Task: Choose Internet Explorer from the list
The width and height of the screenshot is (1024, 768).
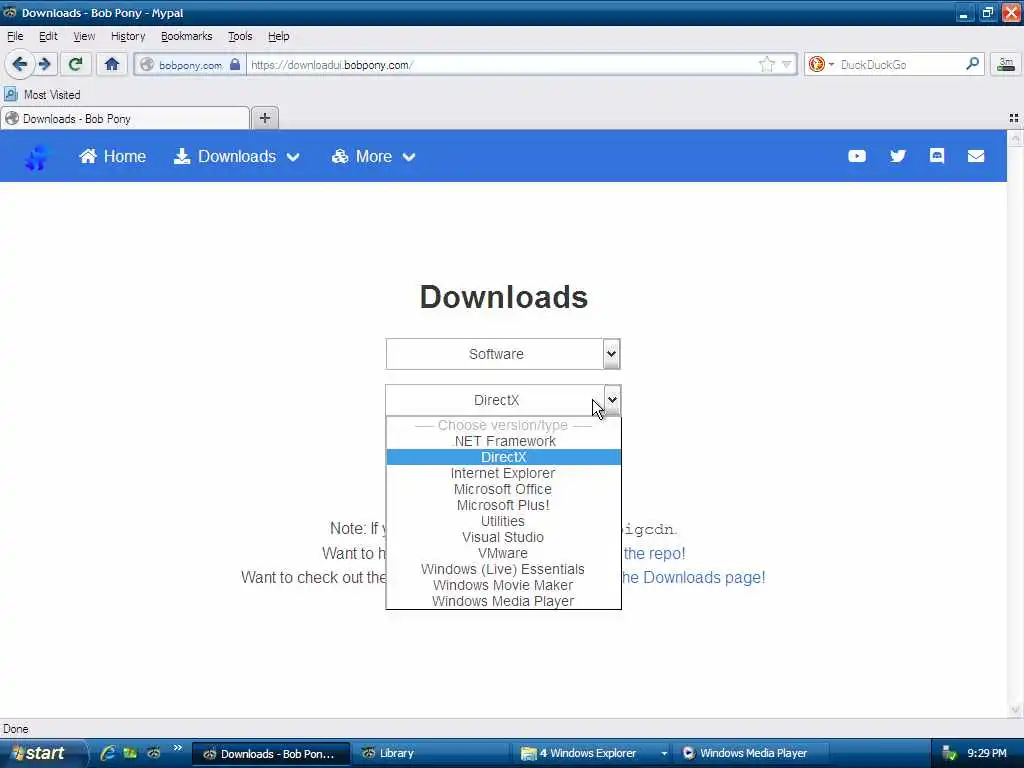Action: point(504,473)
